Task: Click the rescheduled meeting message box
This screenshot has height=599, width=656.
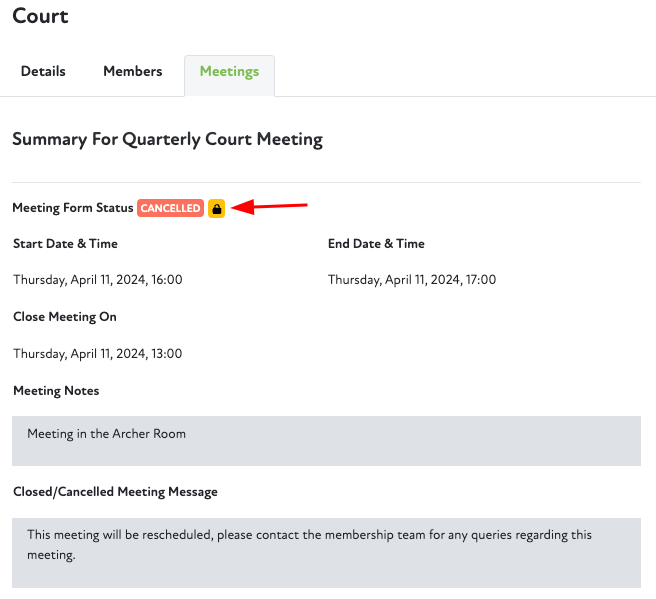Action: pos(326,552)
